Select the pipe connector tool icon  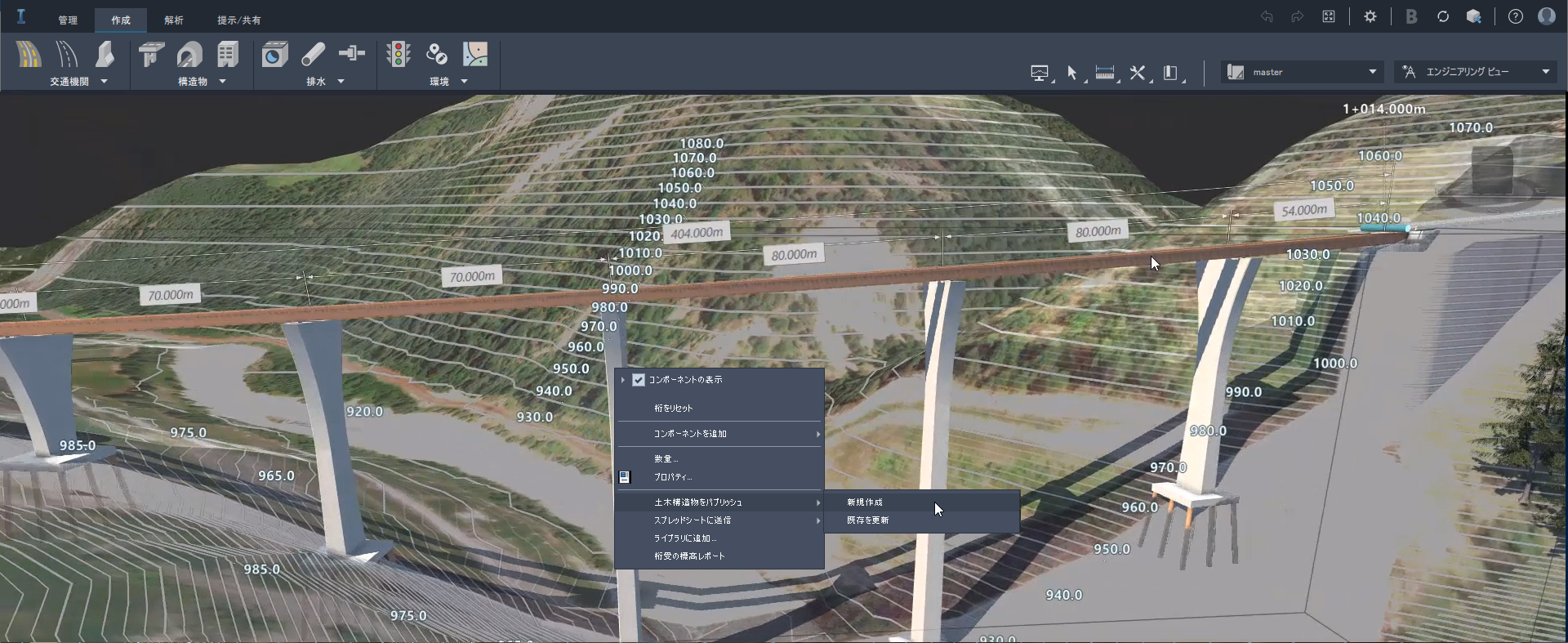click(x=352, y=54)
